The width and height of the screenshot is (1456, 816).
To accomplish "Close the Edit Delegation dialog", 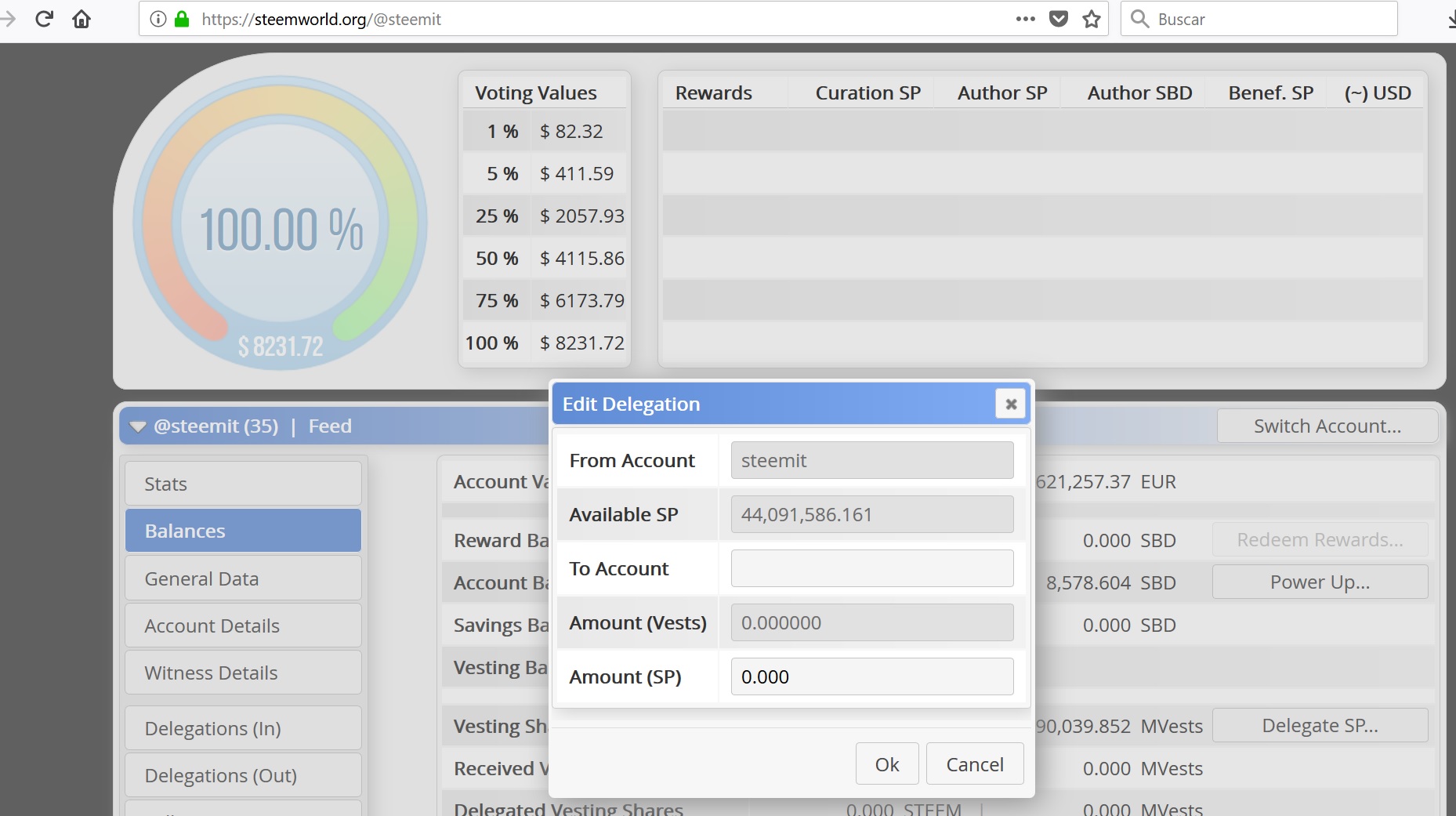I will pyautogui.click(x=1011, y=404).
